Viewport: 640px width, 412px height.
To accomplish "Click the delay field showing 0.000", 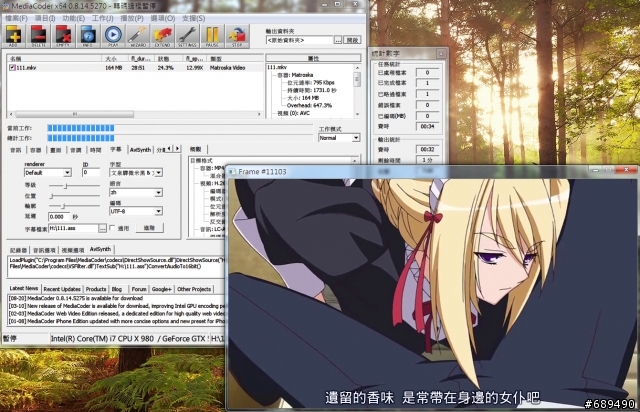I will [x=59, y=216].
